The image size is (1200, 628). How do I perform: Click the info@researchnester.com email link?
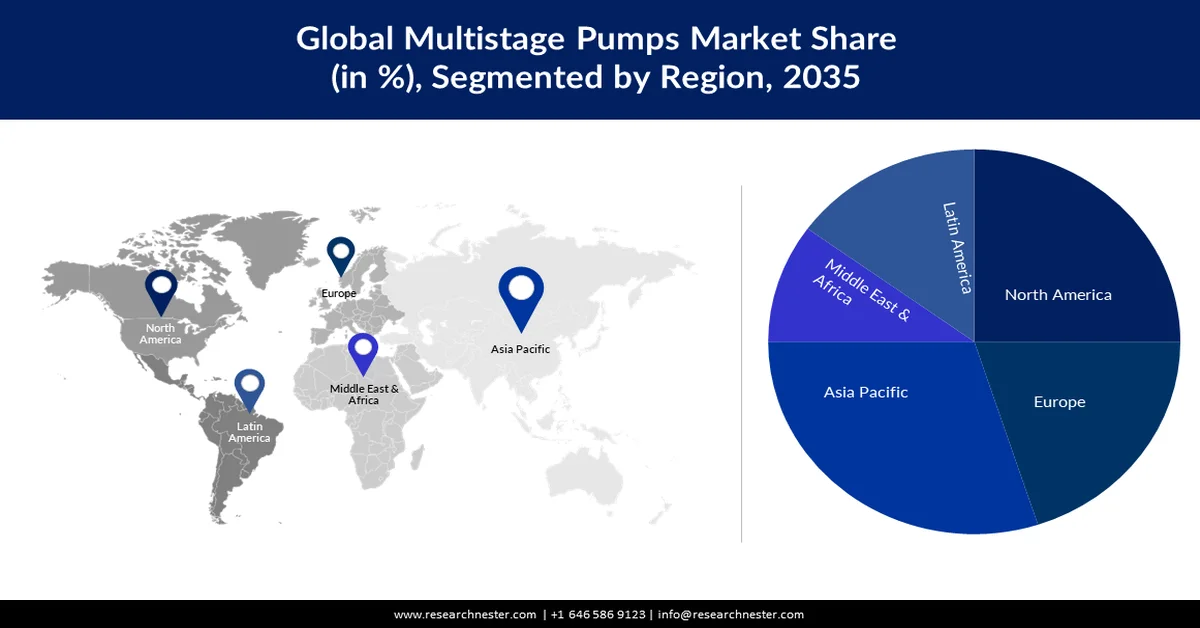coord(731,615)
